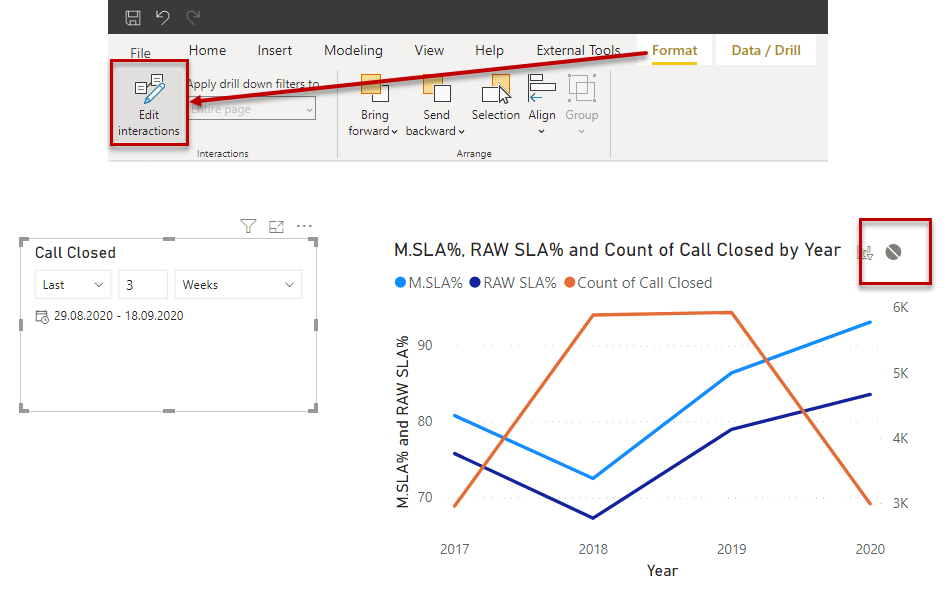Image resolution: width=949 pixels, height=610 pixels.
Task: Click the Send backward icon
Action: click(x=437, y=88)
